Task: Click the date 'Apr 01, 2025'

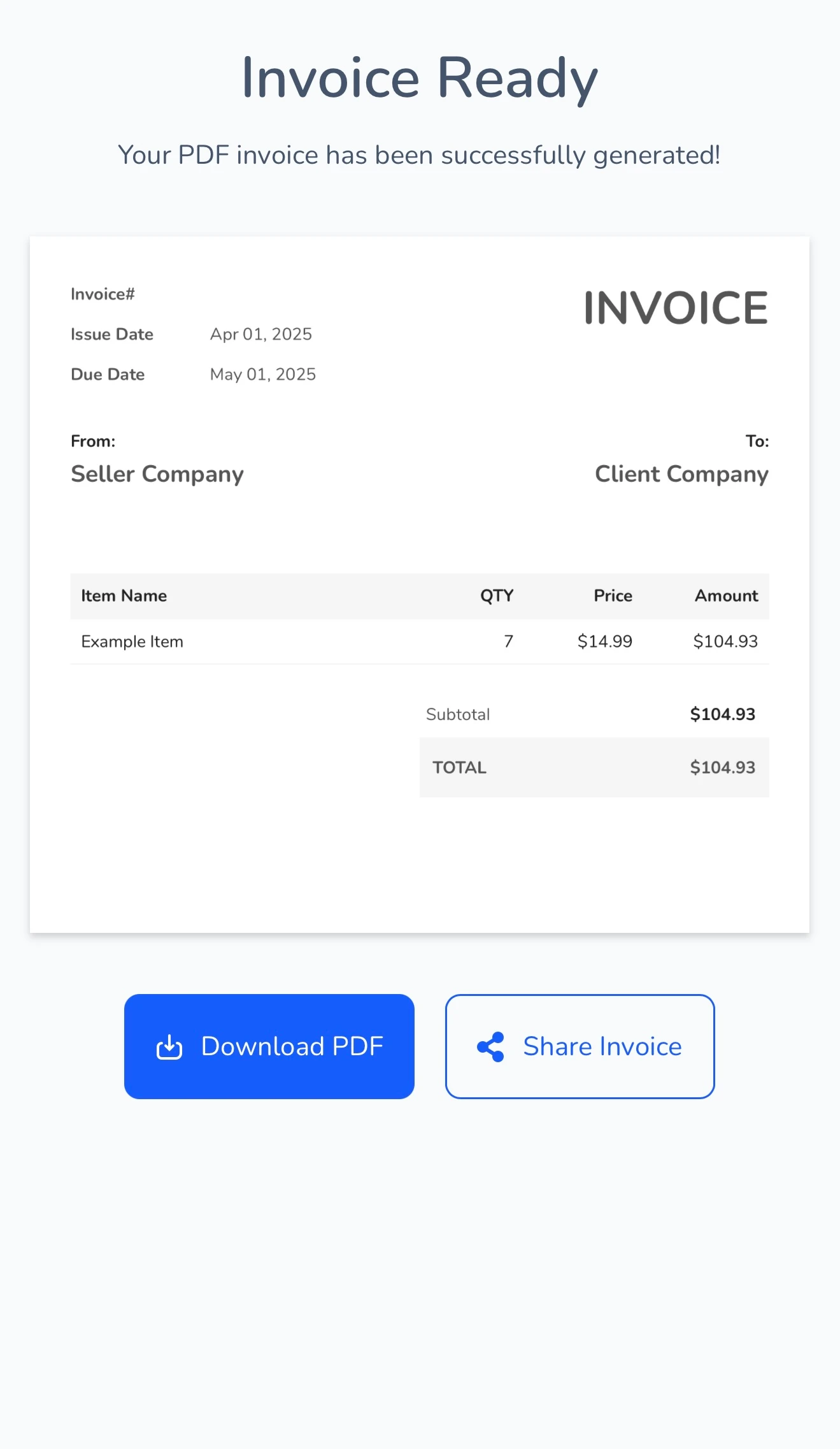Action: pos(261,334)
